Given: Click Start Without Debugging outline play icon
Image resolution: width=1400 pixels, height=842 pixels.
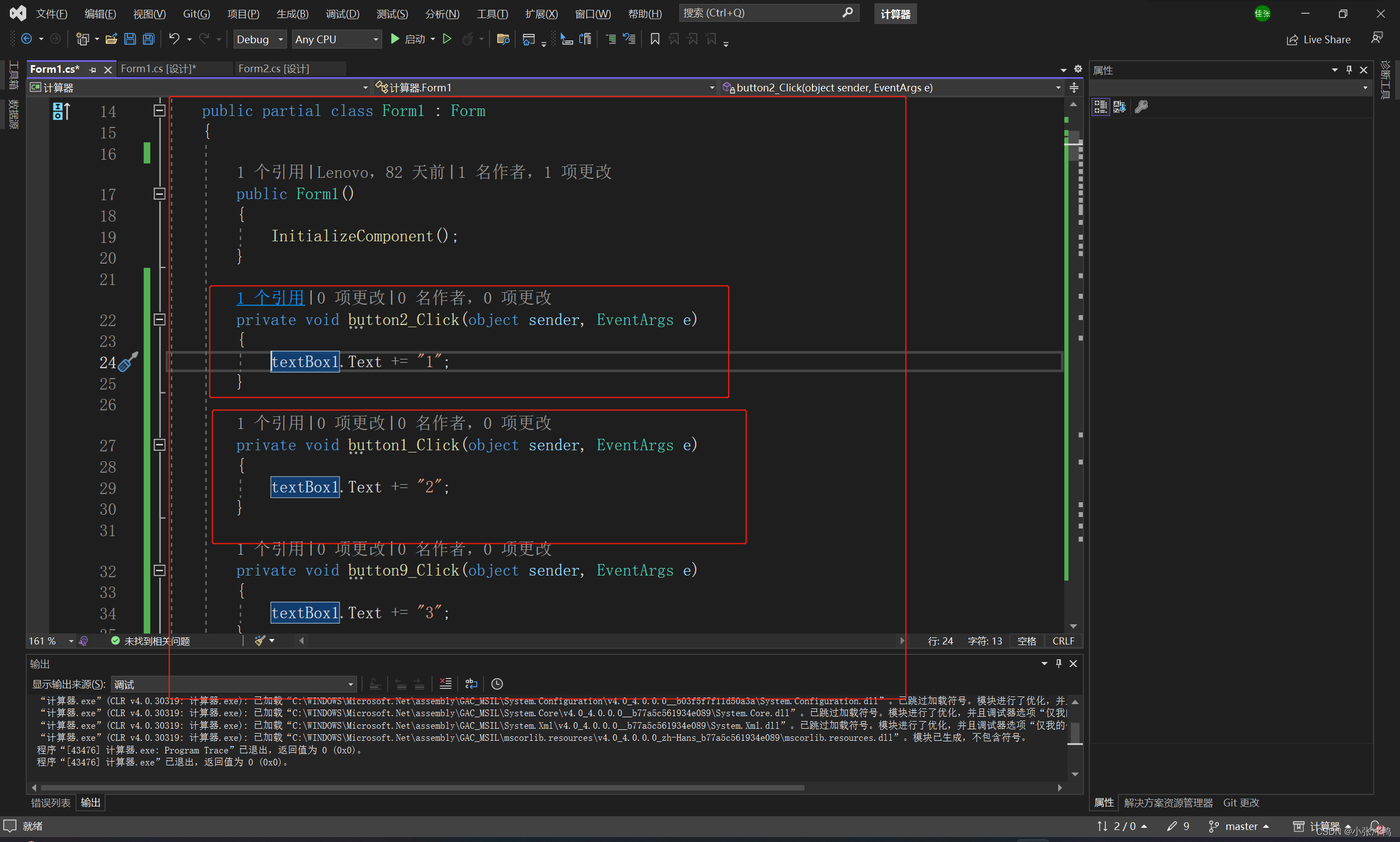Looking at the screenshot, I should [447, 39].
